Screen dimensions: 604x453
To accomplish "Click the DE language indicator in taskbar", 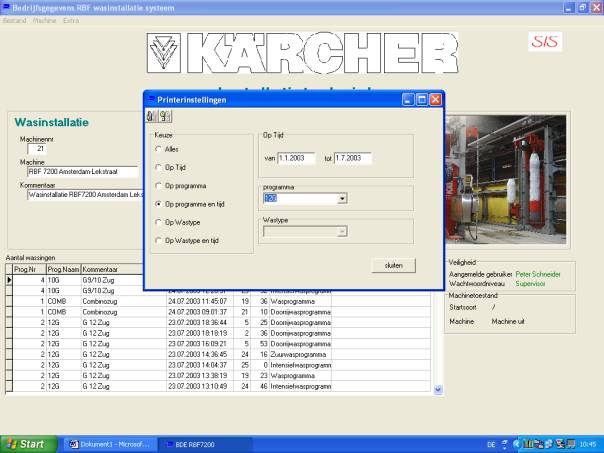I will pos(491,445).
